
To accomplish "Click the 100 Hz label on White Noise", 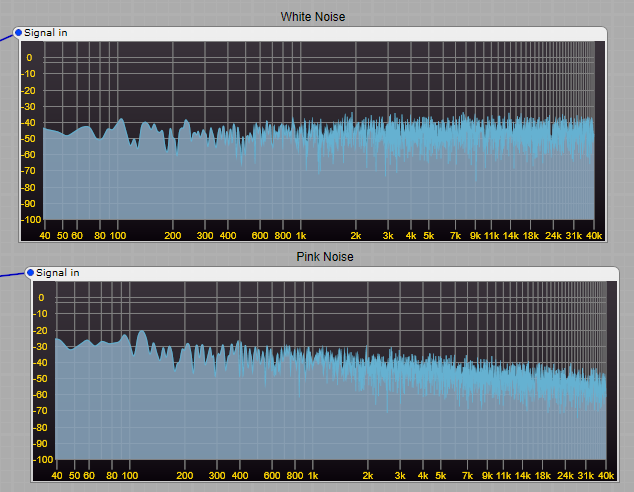I will tap(117, 236).
